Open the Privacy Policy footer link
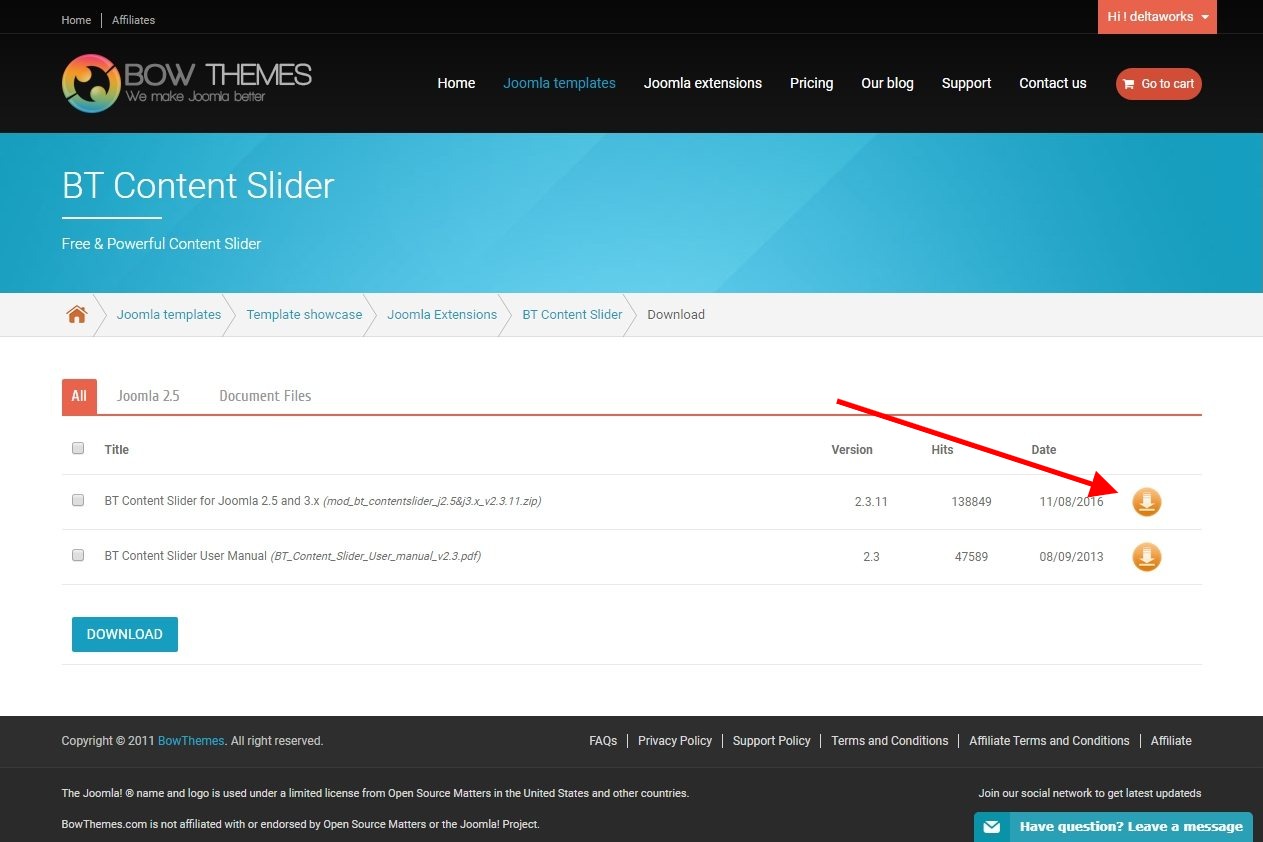Viewport: 1263px width, 842px height. click(675, 741)
